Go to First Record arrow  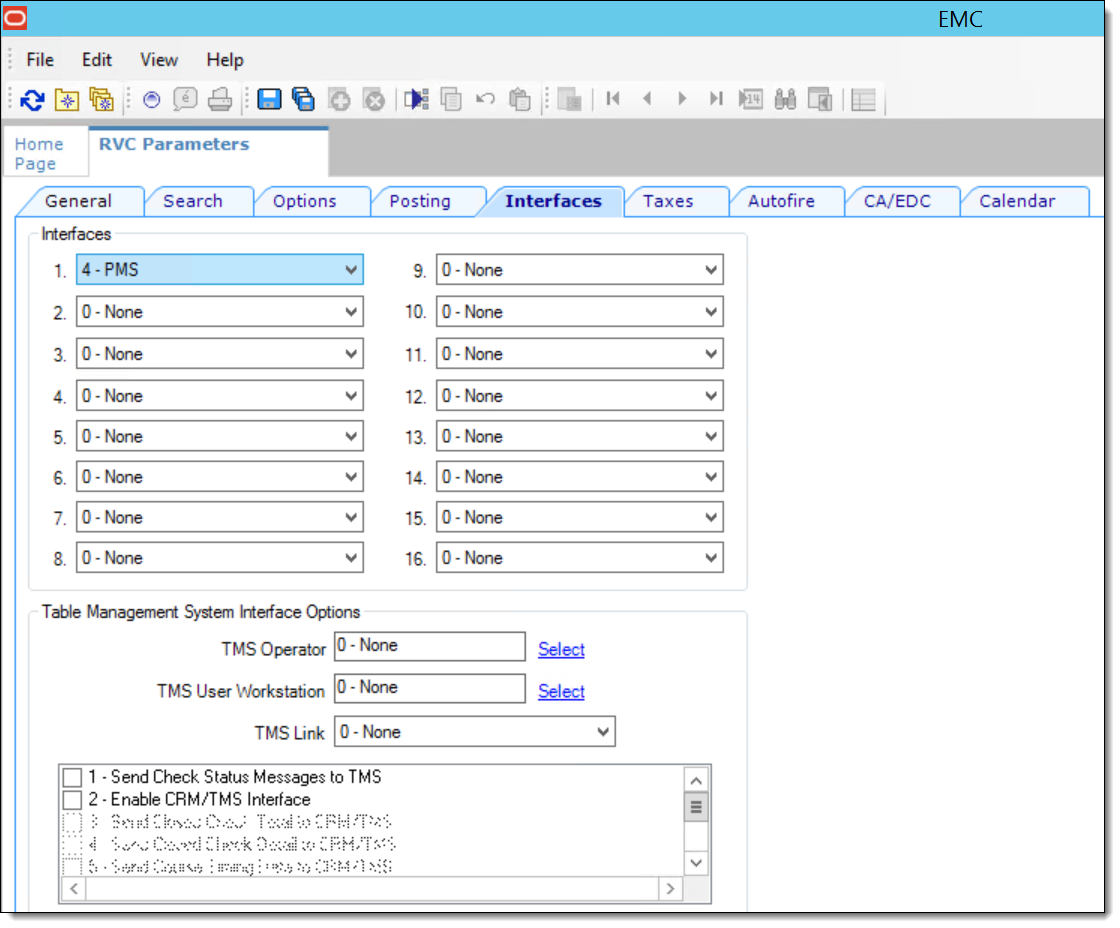click(613, 99)
